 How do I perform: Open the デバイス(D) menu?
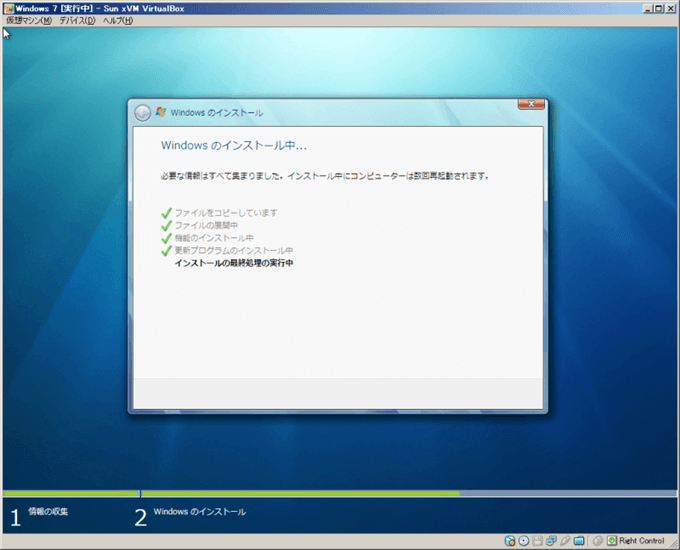click(77, 20)
